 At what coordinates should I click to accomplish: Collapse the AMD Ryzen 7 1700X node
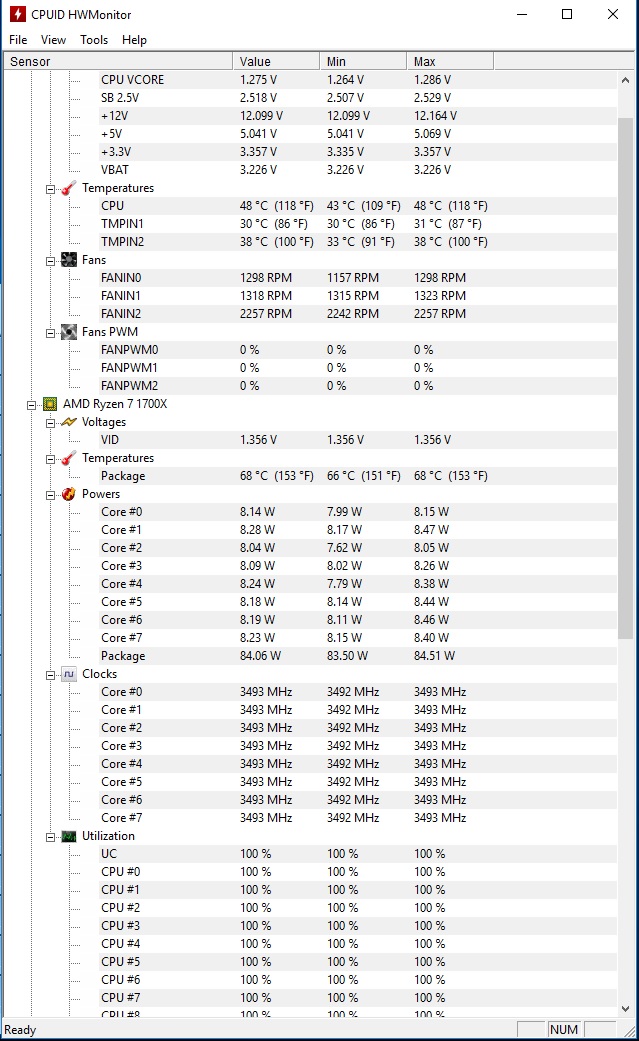tap(31, 405)
